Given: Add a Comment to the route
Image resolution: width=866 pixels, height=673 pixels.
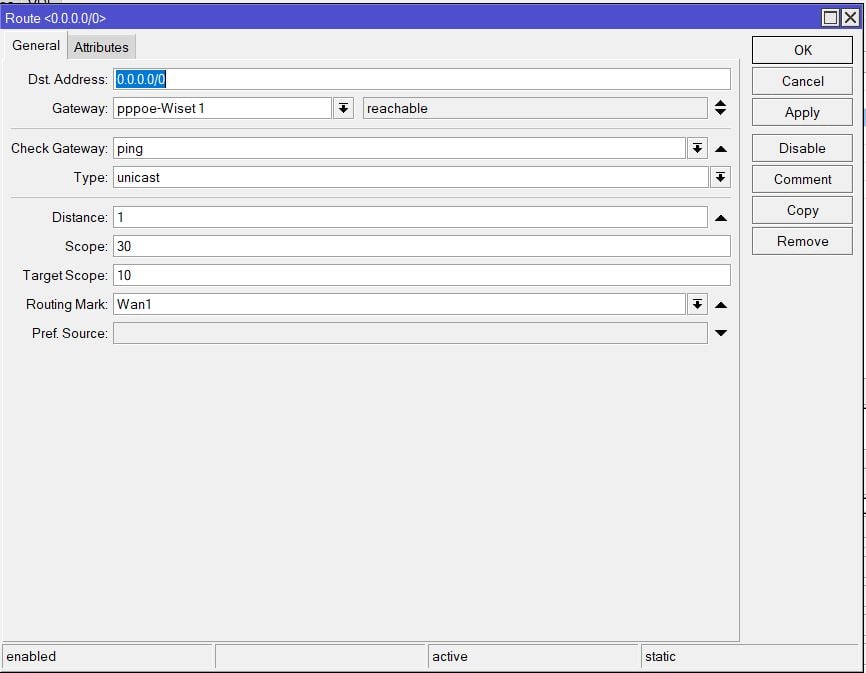Looking at the screenshot, I should click(x=802, y=179).
